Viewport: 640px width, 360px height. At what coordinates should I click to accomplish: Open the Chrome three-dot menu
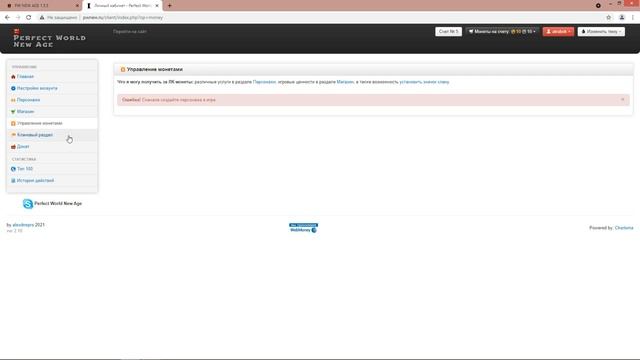633,18
